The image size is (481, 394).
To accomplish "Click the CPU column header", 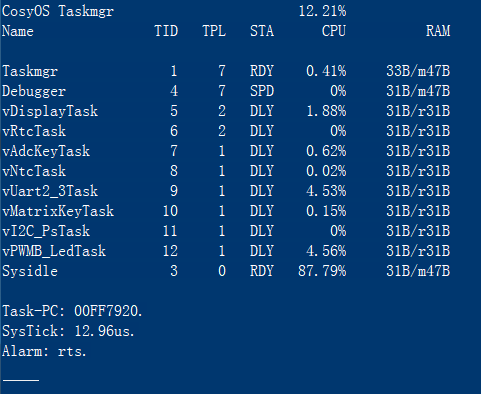I will point(334,31).
